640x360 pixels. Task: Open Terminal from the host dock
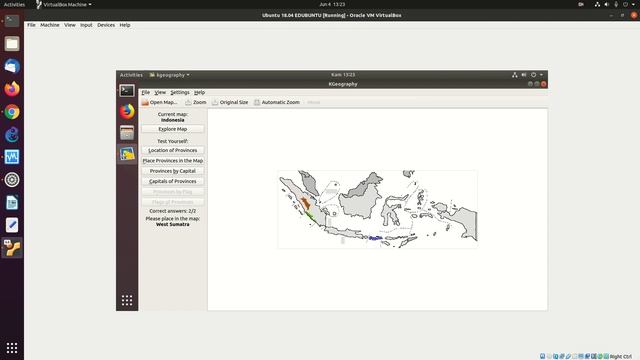[12, 21]
